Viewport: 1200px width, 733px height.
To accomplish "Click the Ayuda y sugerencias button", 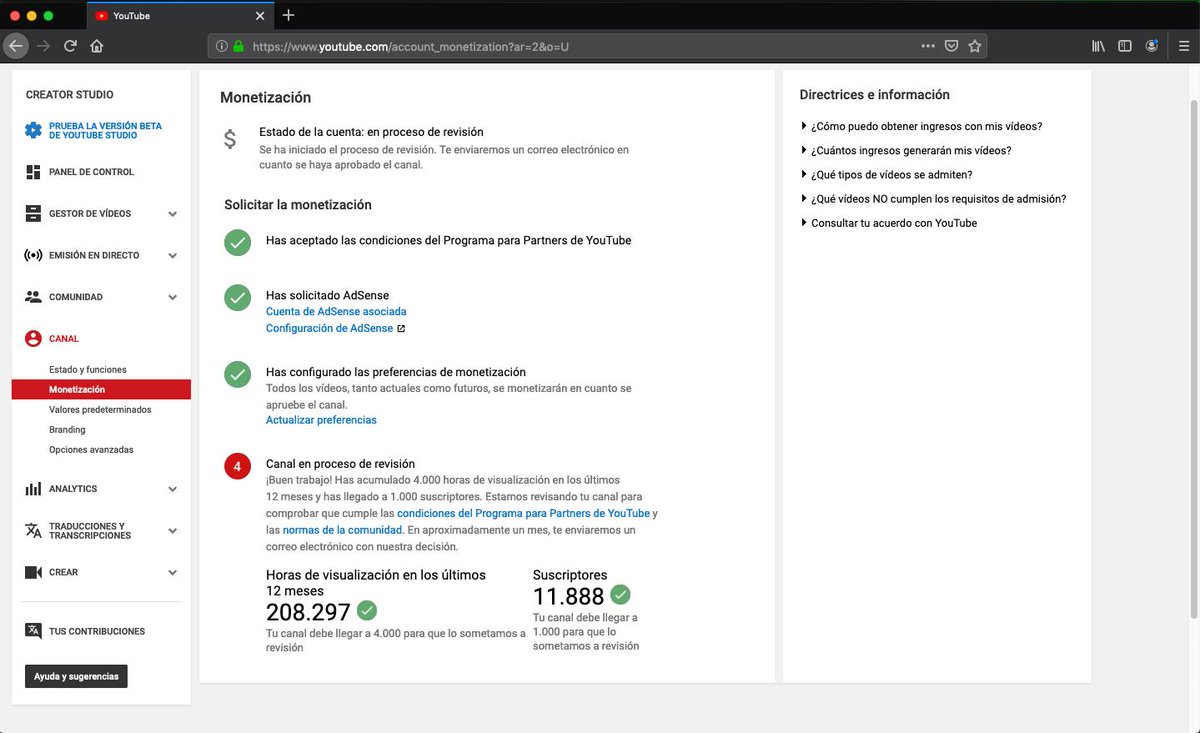I will 76,676.
